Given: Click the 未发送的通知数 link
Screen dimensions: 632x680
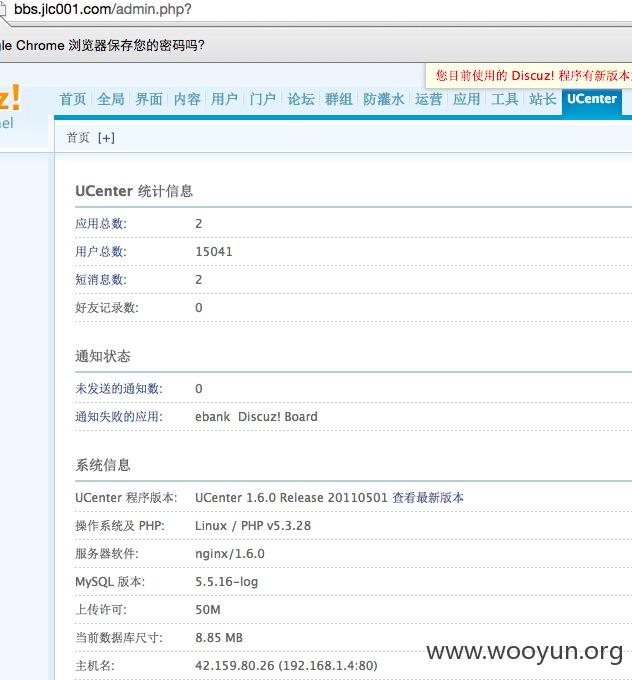Looking at the screenshot, I should (119, 389).
